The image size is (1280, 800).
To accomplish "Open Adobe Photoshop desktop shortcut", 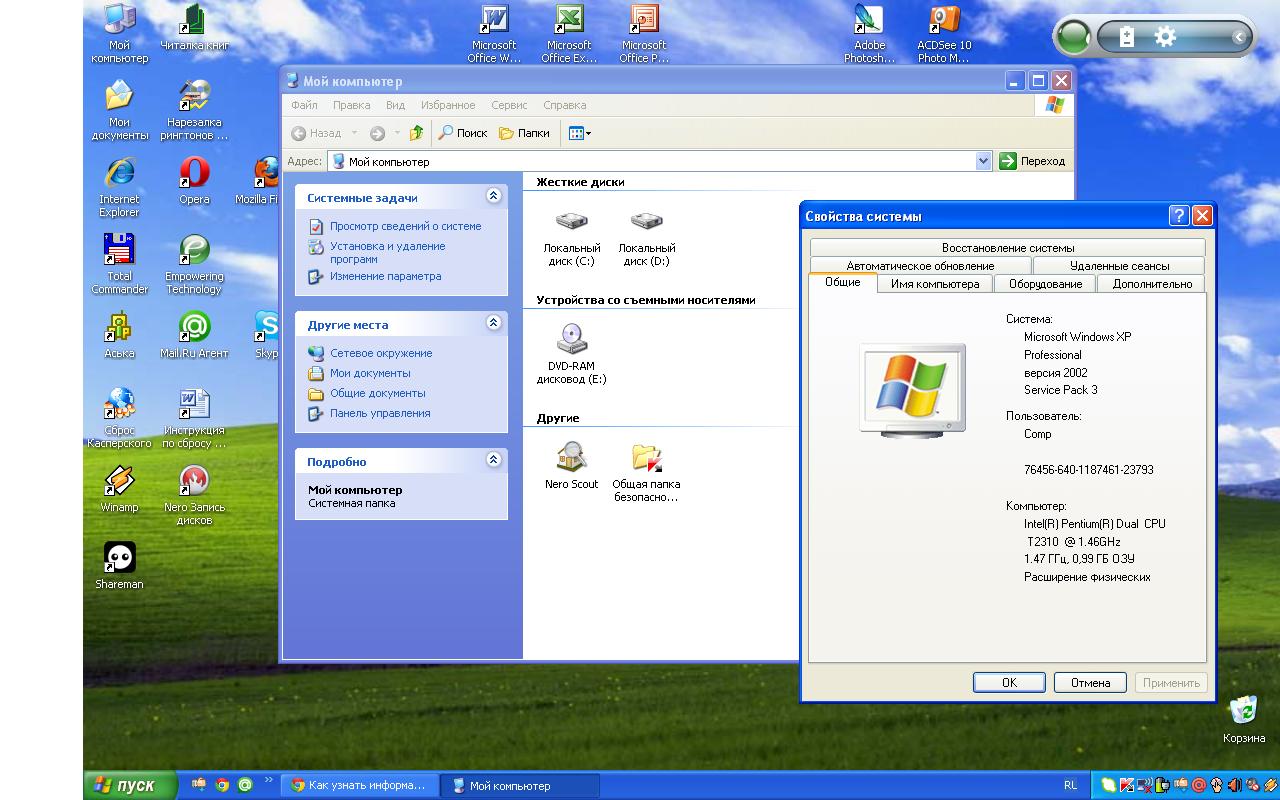I will click(869, 34).
